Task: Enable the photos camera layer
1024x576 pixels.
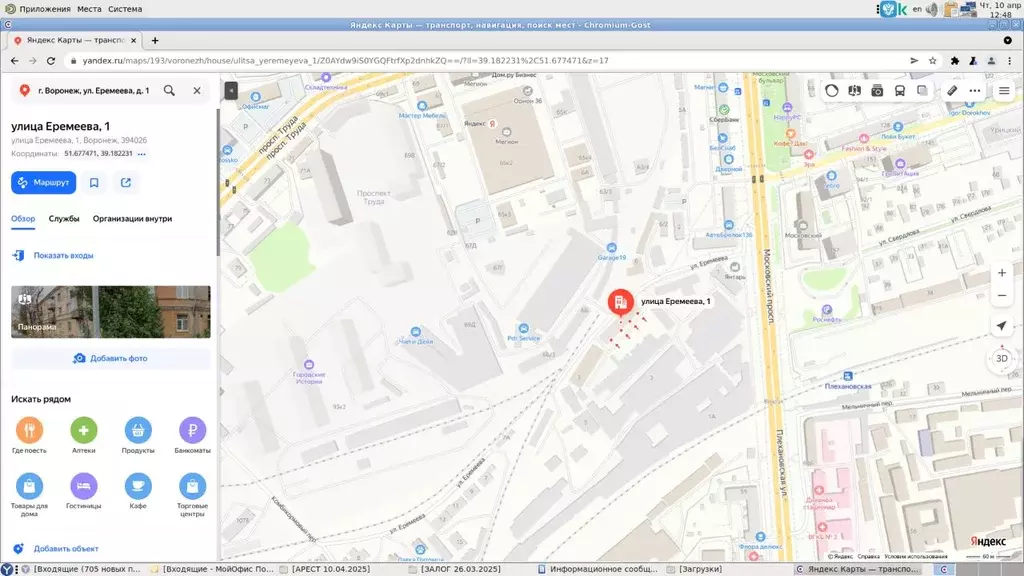Action: tap(877, 91)
